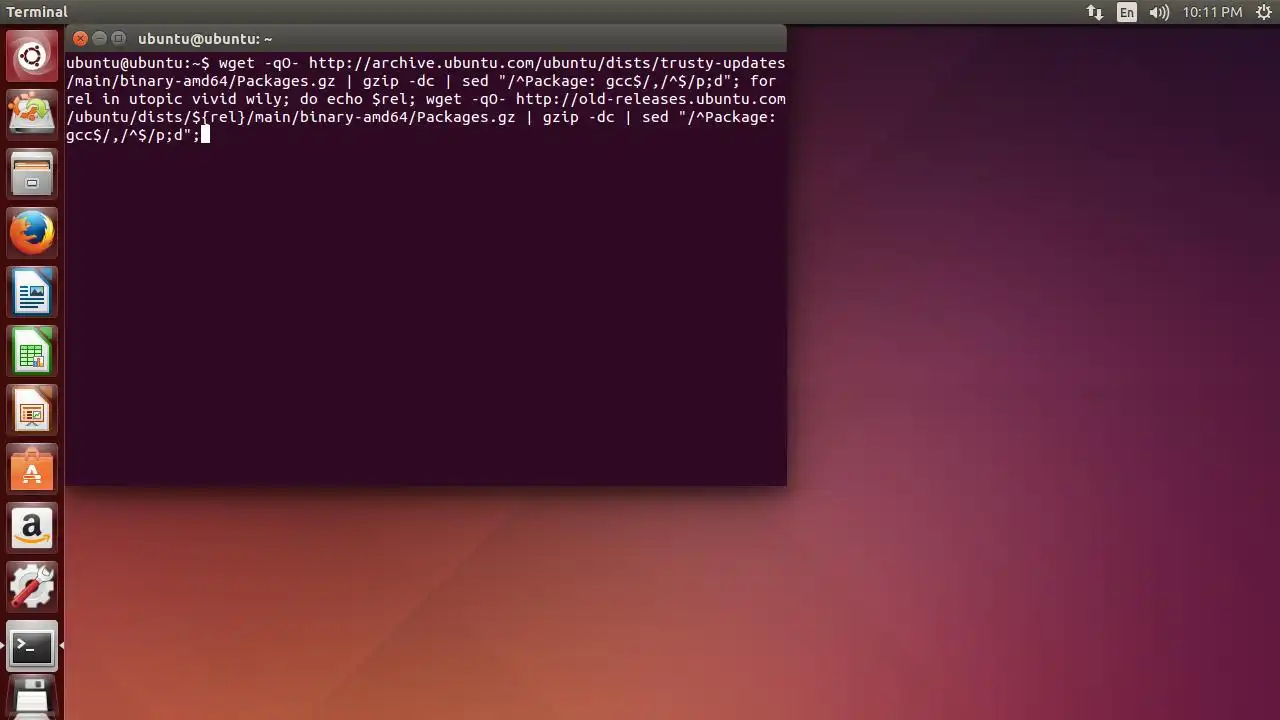Open LibreOffice Calc spreadsheet
This screenshot has height=720, width=1280.
[32, 352]
